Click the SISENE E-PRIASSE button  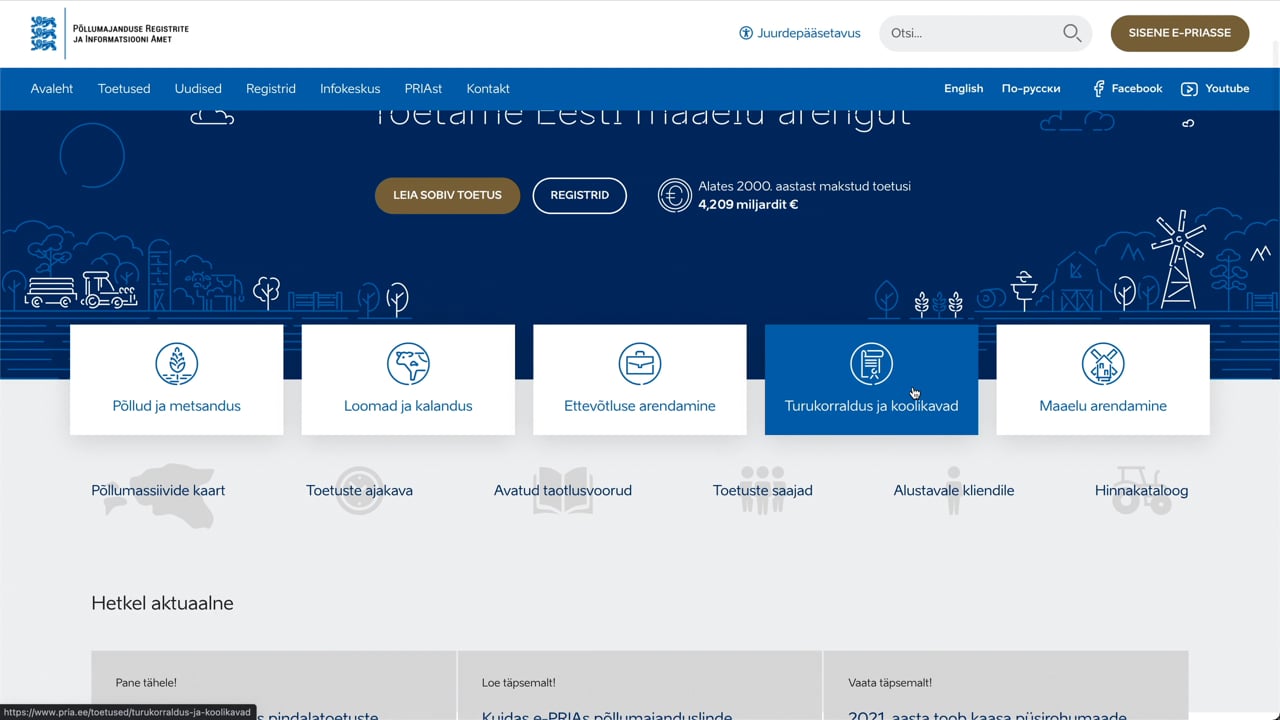[x=1180, y=33]
